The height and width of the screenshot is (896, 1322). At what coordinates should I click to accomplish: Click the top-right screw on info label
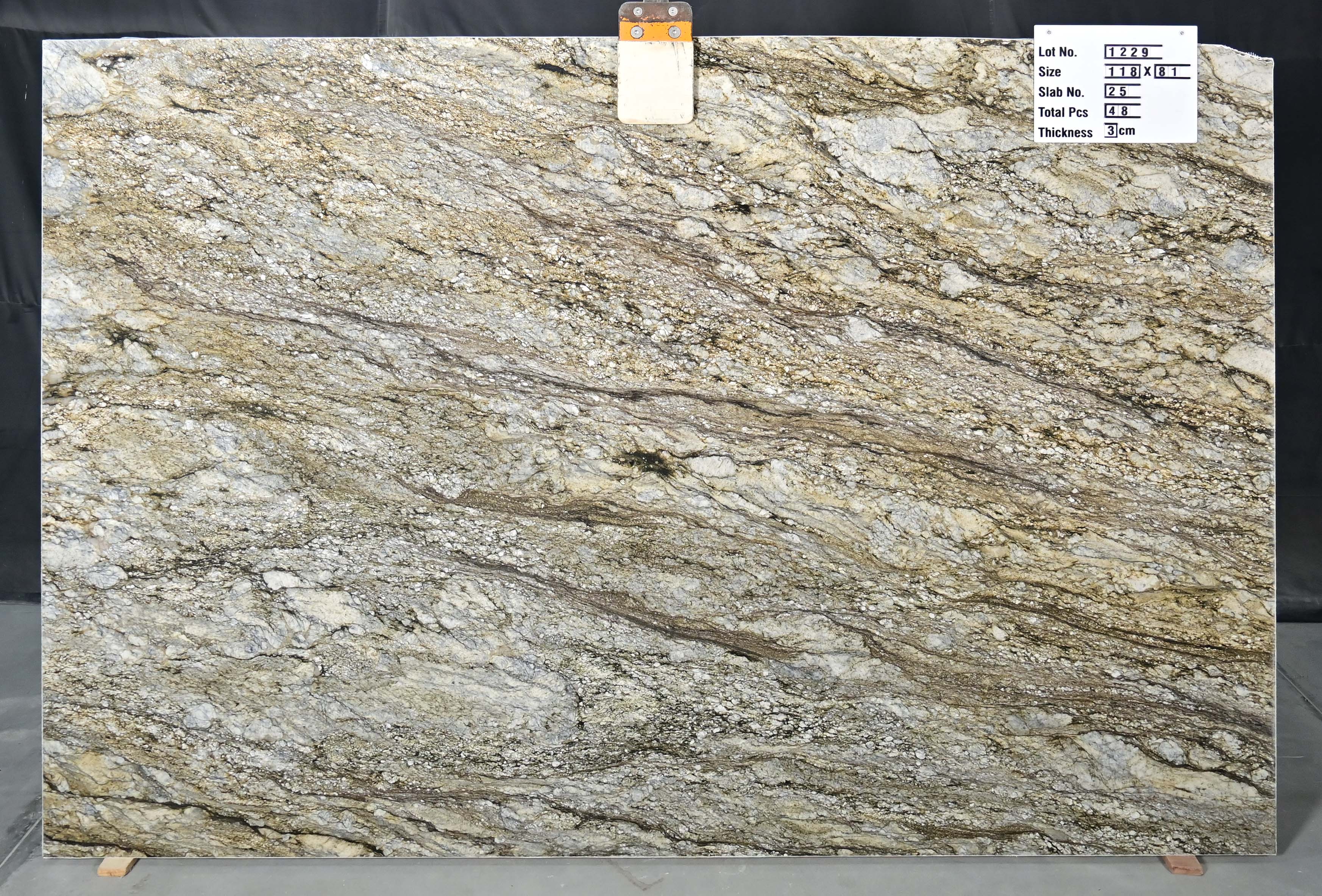point(1182,34)
